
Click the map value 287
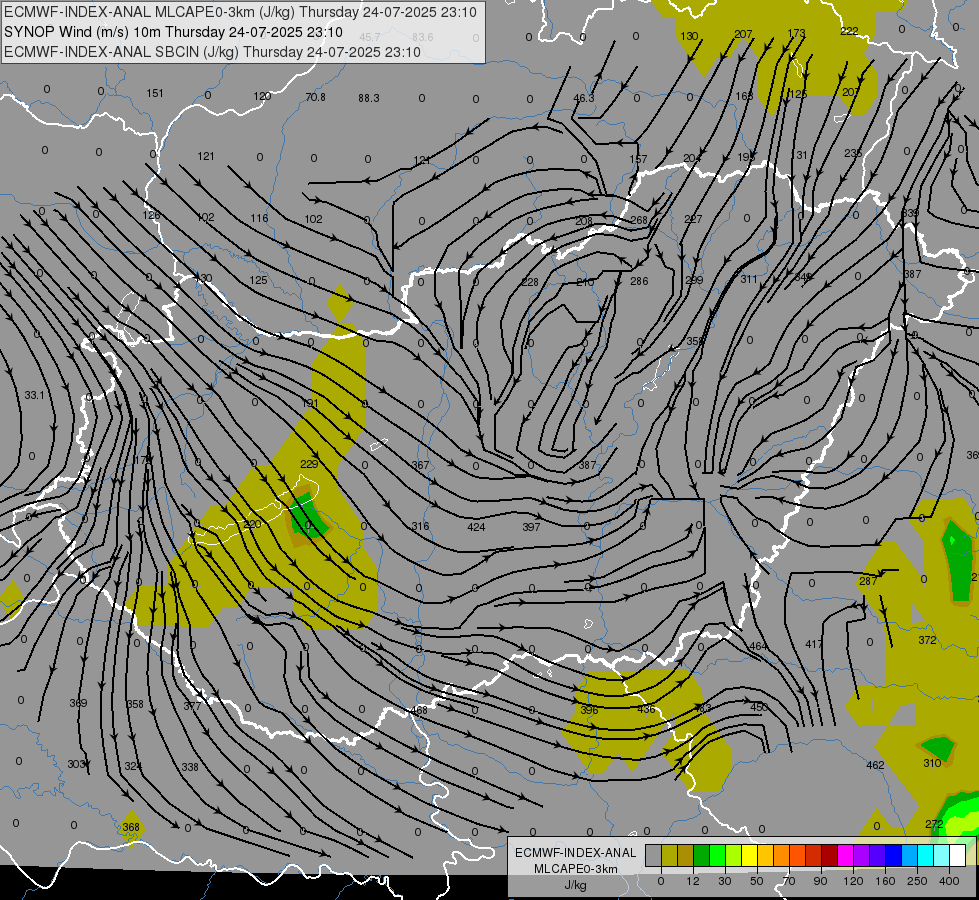click(x=868, y=581)
